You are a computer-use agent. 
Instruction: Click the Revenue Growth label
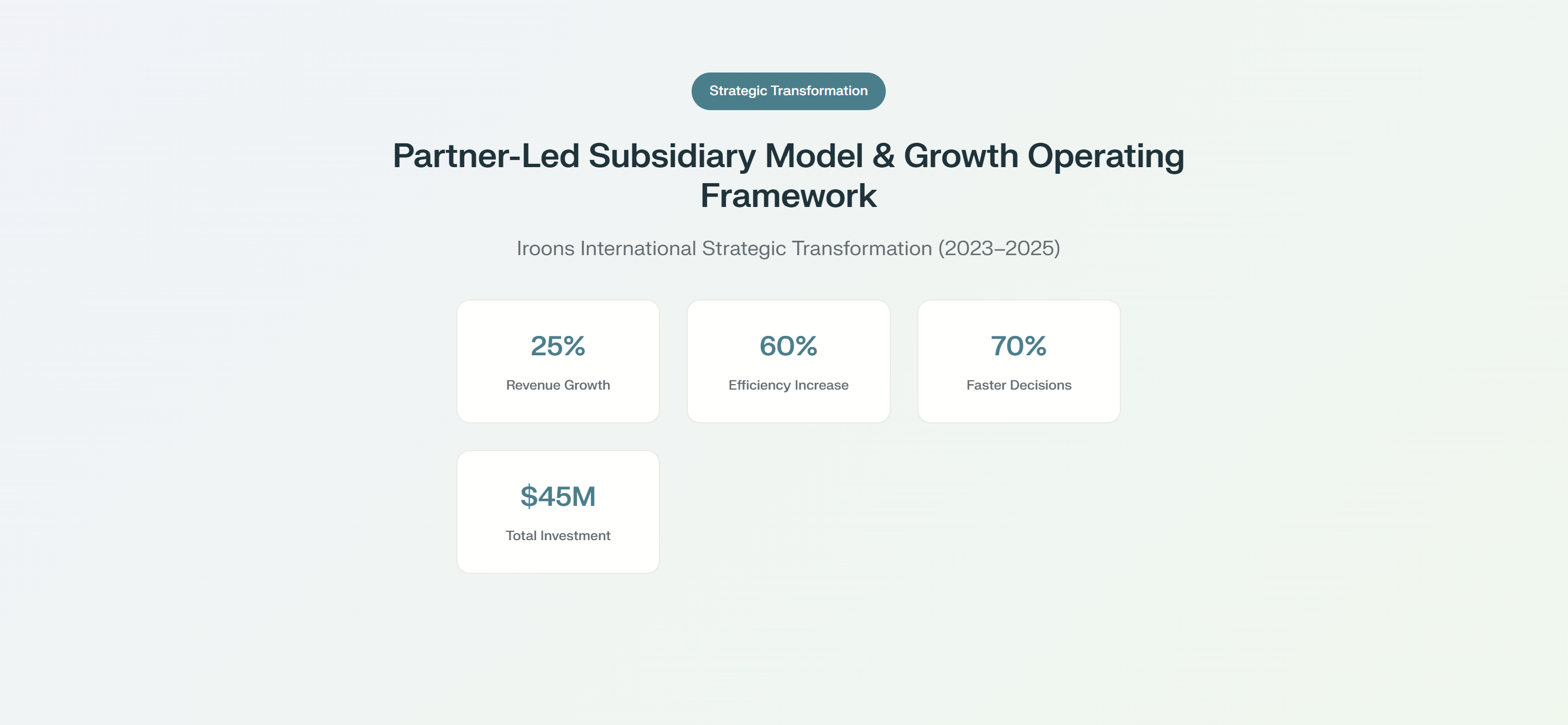point(558,385)
